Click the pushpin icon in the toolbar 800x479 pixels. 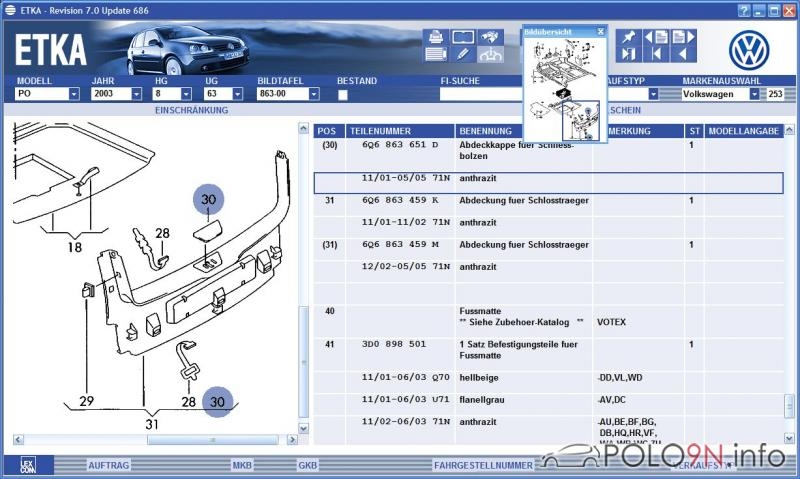[x=629, y=37]
